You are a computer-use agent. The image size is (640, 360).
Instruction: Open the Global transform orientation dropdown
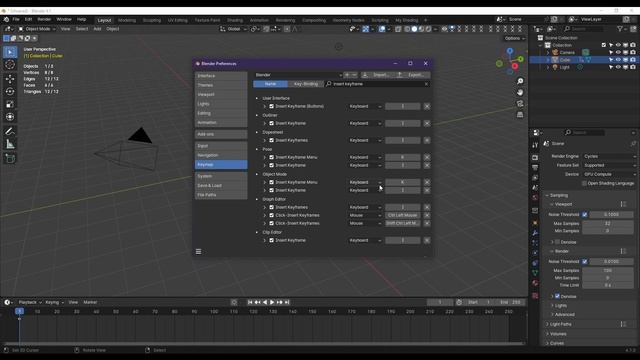point(233,29)
